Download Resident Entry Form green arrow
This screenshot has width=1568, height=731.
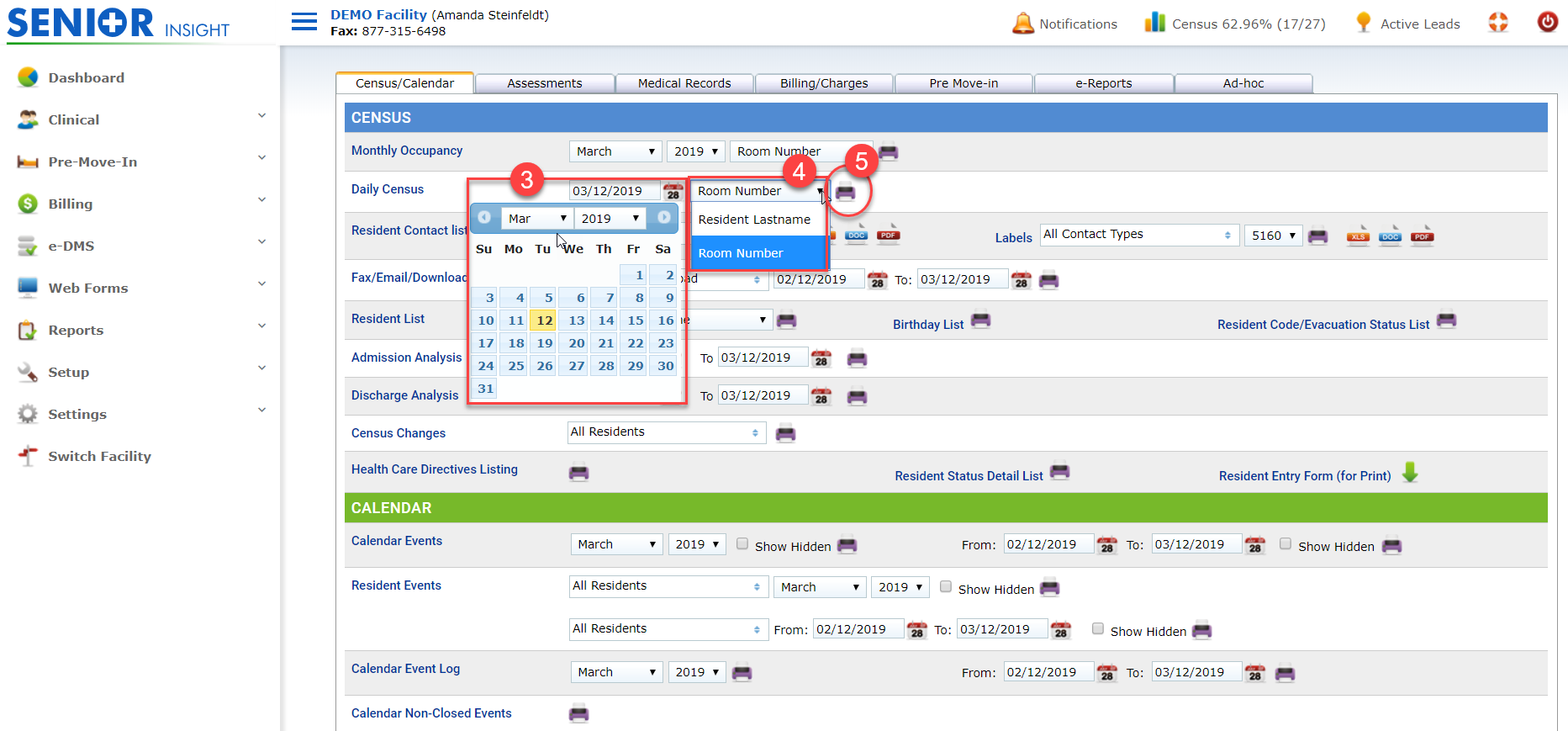click(x=1411, y=473)
